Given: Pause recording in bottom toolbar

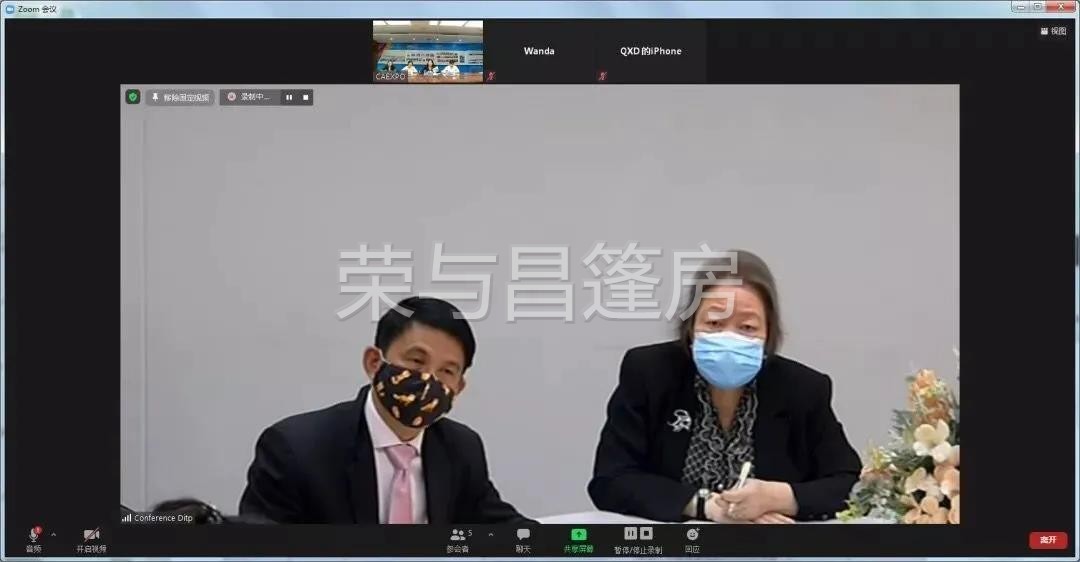Looking at the screenshot, I should [x=630, y=533].
